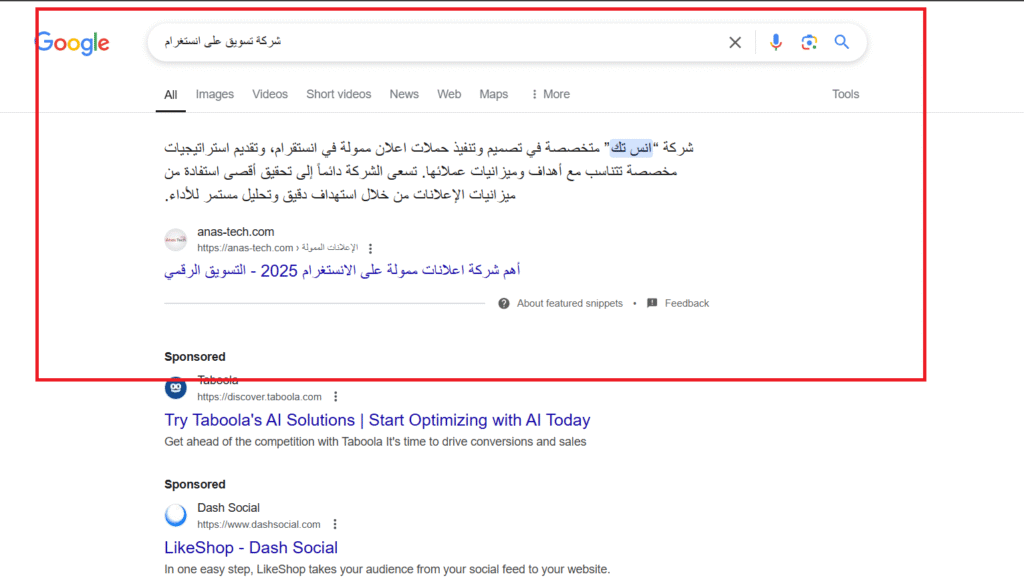Clear the search query with X

tap(735, 42)
